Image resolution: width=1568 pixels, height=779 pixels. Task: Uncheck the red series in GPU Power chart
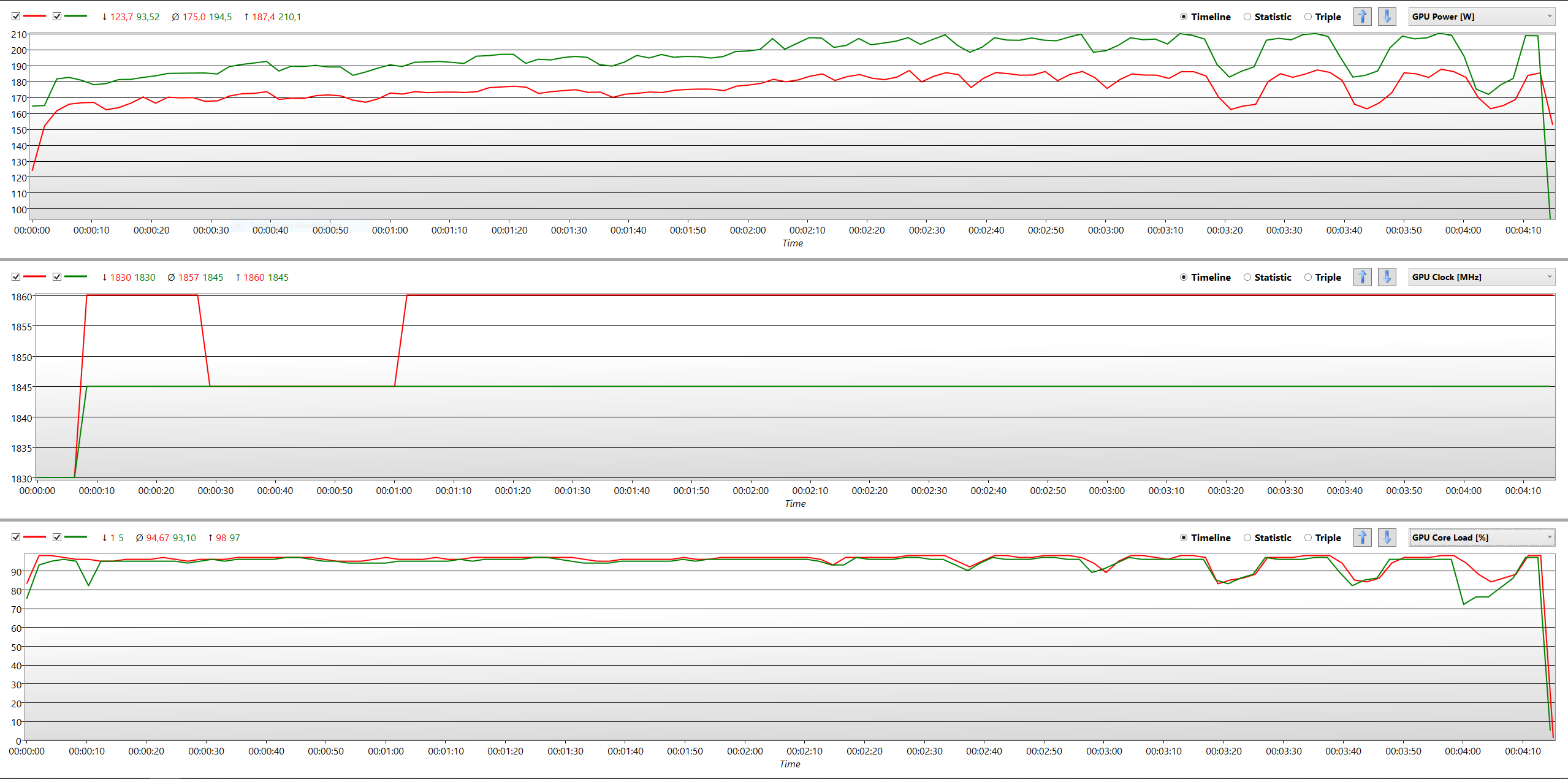(x=16, y=17)
